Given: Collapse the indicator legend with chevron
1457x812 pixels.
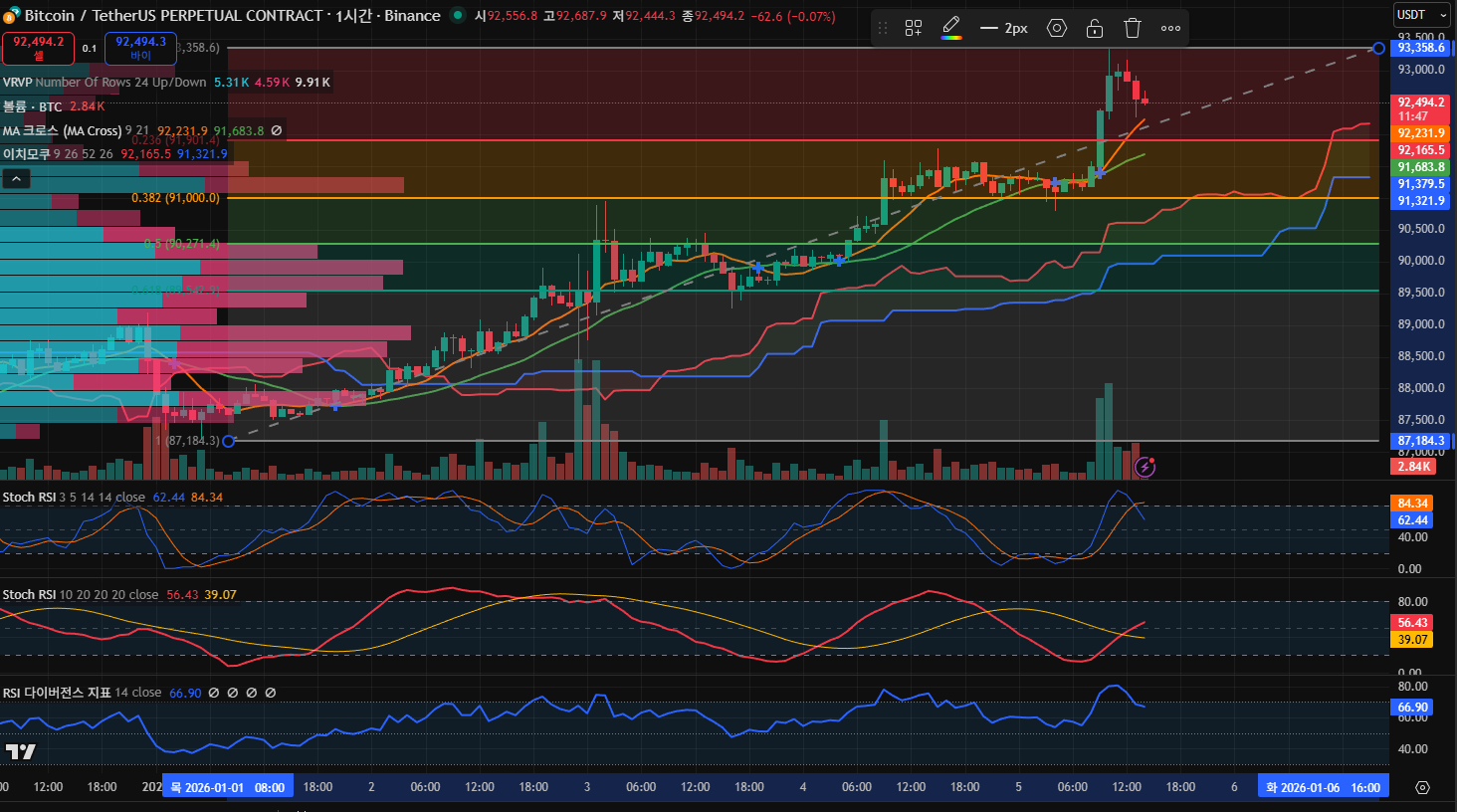Looking at the screenshot, I should coord(16,179).
